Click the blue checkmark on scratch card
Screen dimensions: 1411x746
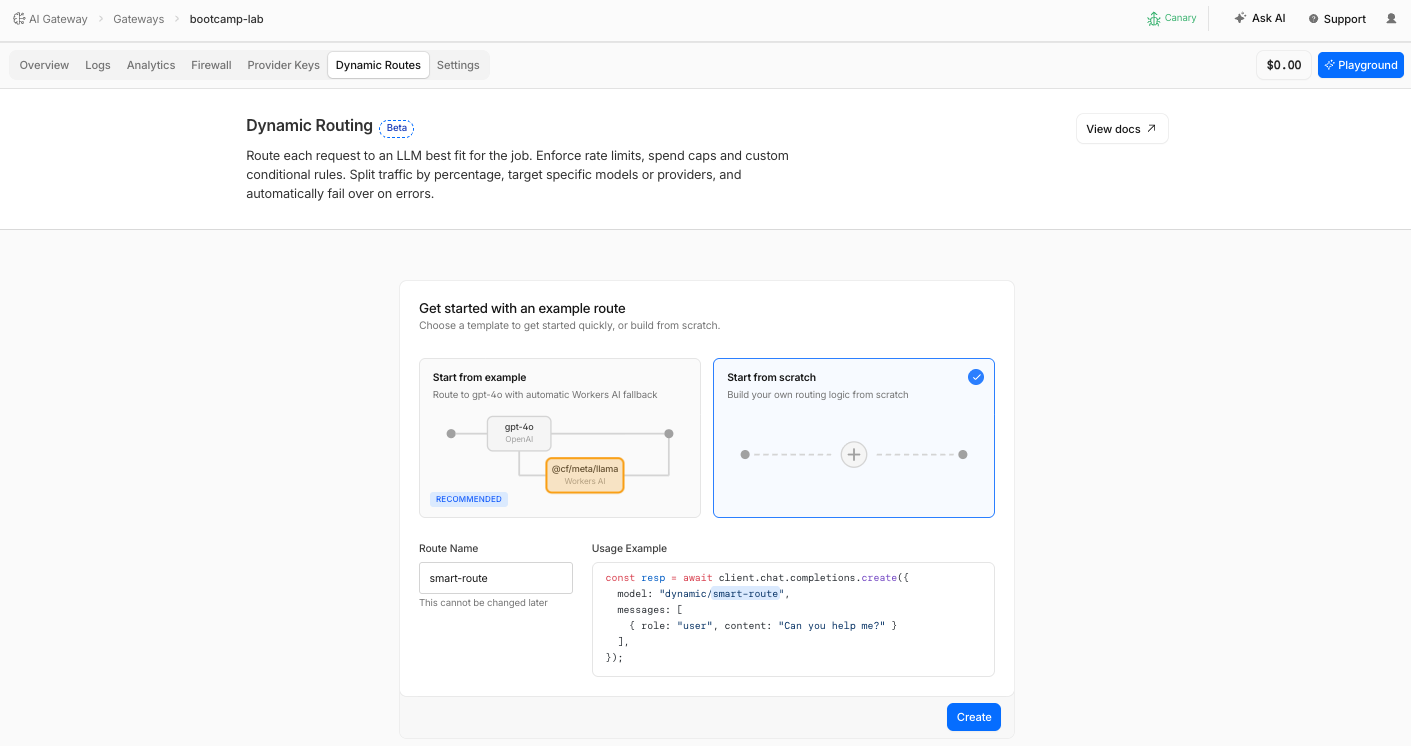pos(976,377)
